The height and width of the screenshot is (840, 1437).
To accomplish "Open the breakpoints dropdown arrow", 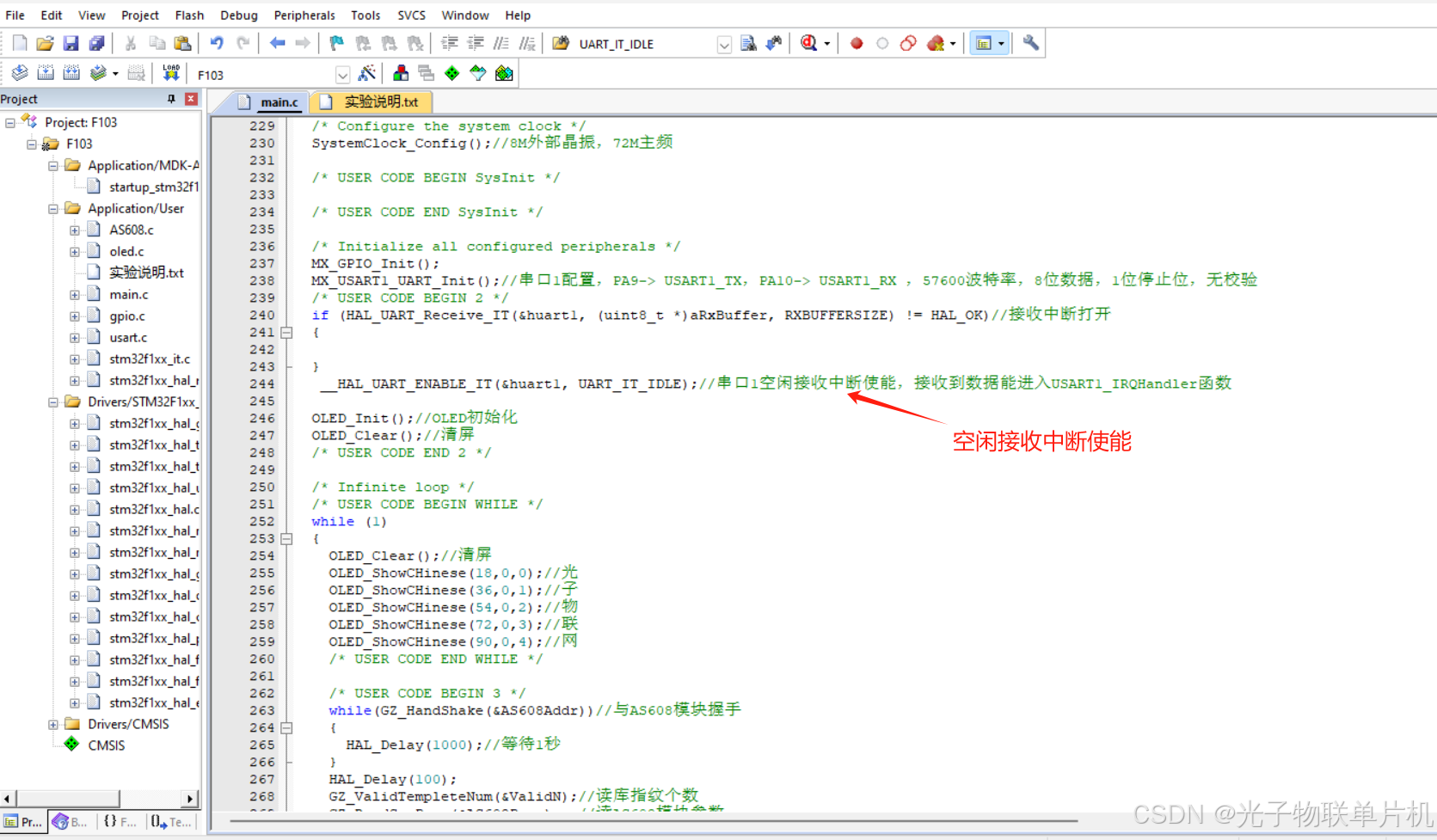I will [x=953, y=43].
